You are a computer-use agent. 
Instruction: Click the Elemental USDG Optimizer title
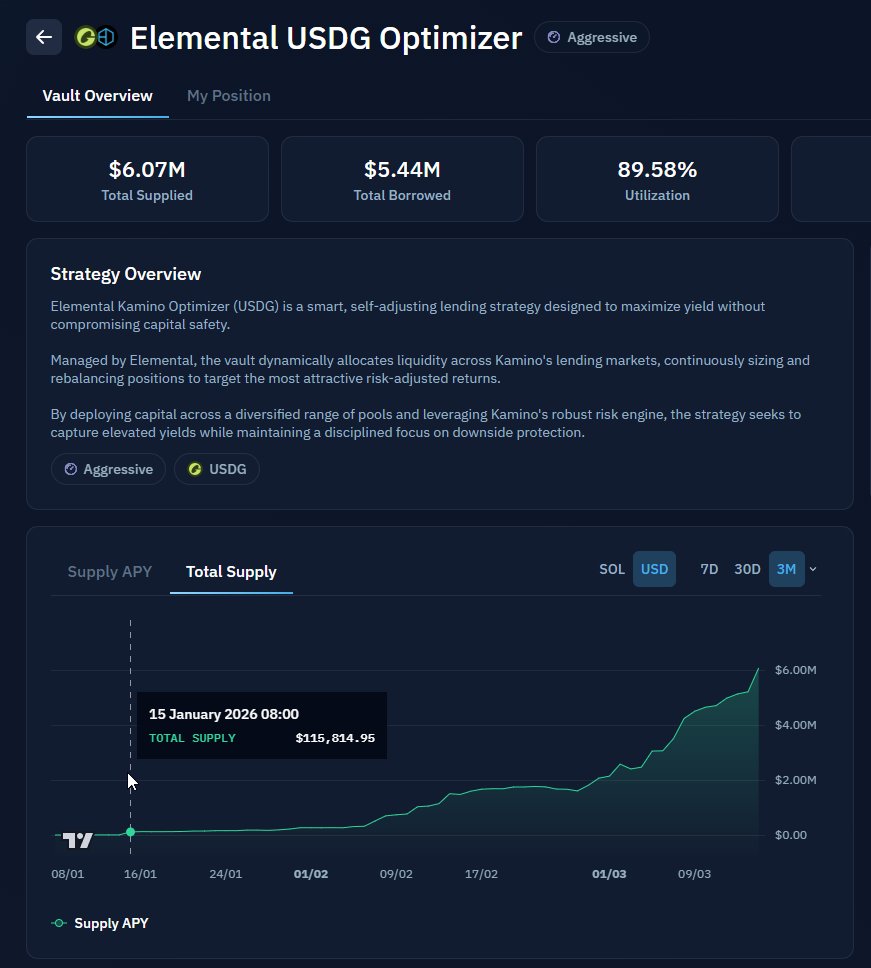point(327,38)
